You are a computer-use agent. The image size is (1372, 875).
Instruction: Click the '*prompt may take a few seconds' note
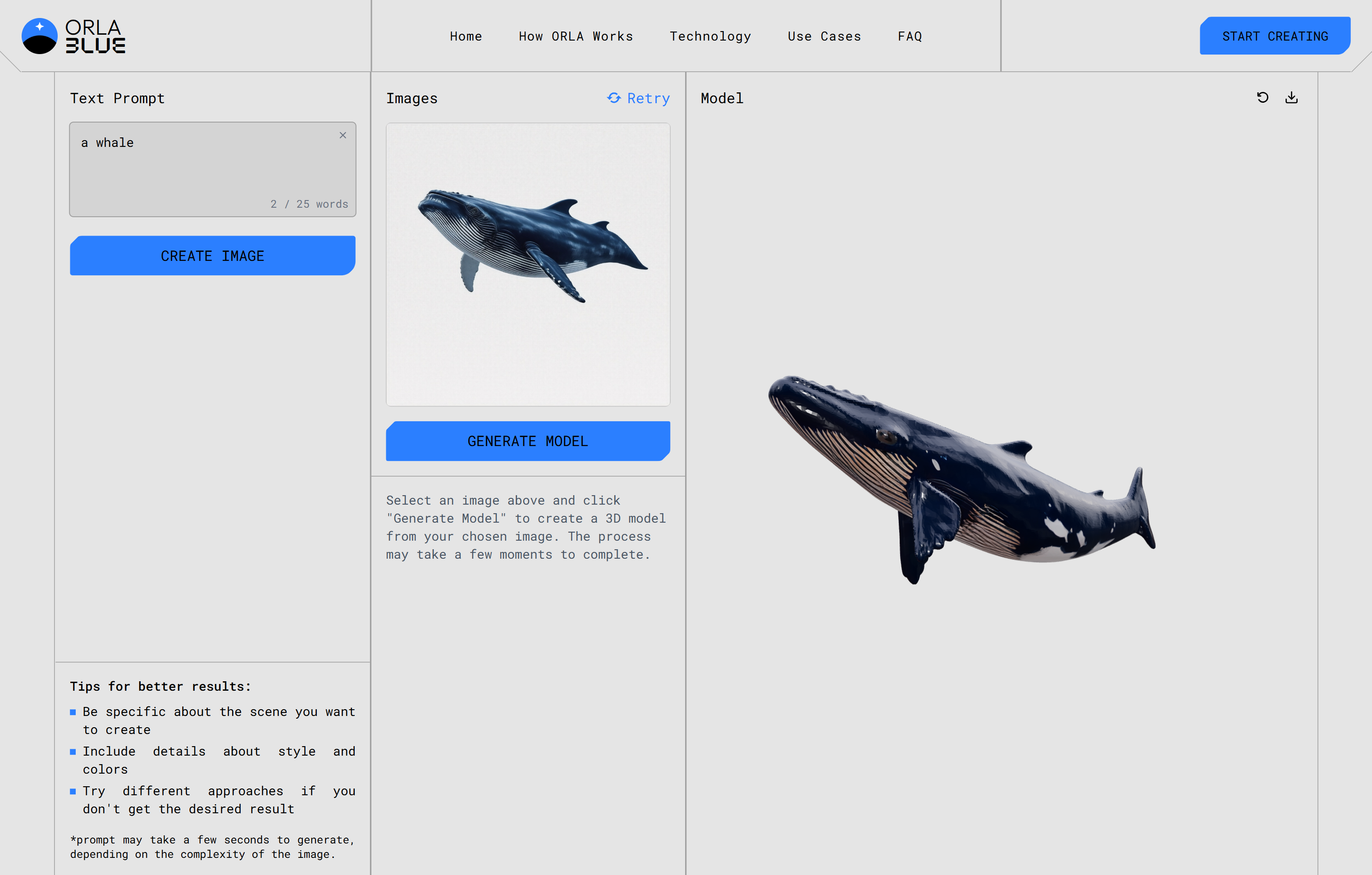[x=213, y=847]
